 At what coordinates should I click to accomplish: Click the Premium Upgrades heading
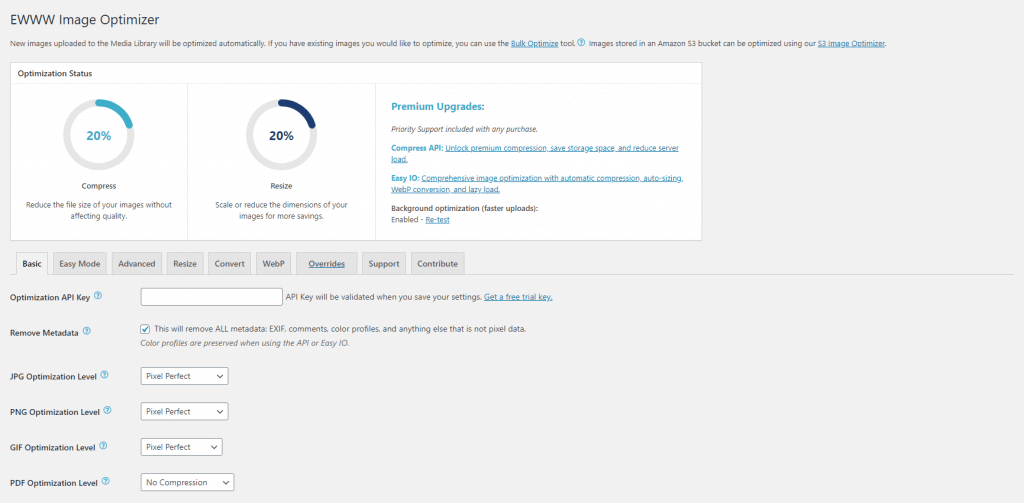[x=437, y=106]
